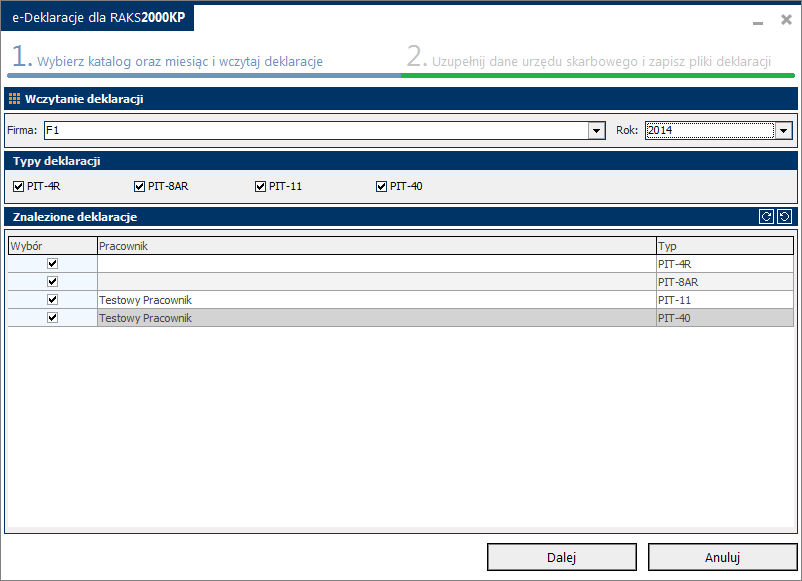Close the e-Deklaracje window
The width and height of the screenshot is (802, 581).
786,20
